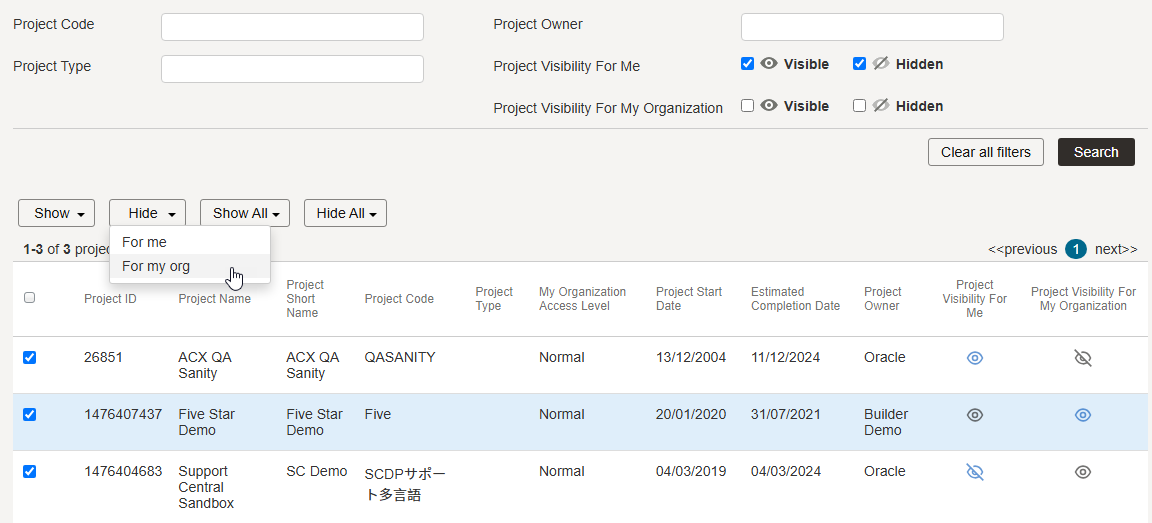The image size is (1152, 523).
Task: Toggle hidden-for-me icon for Support Central Sandbox
Action: [974, 472]
